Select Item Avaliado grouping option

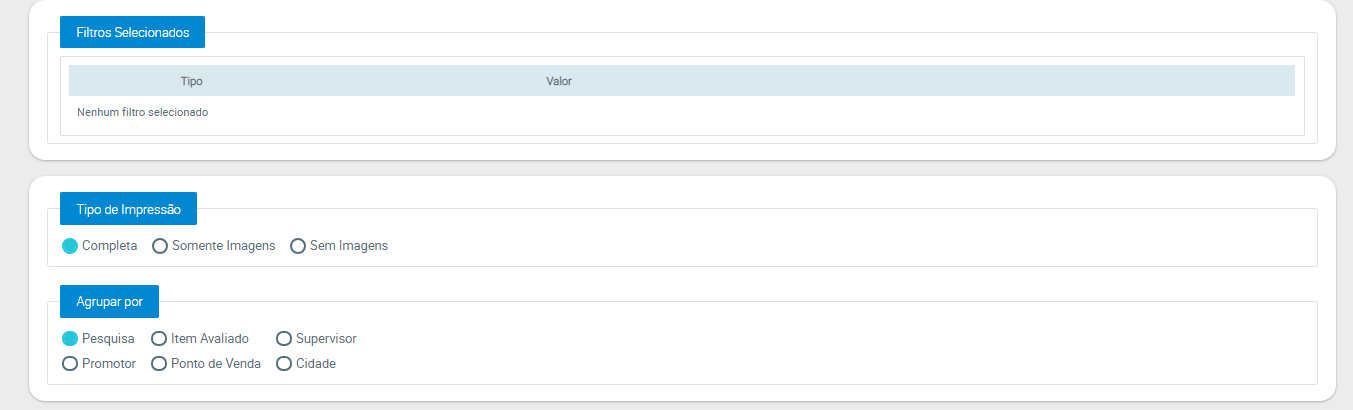pyautogui.click(x=159, y=338)
